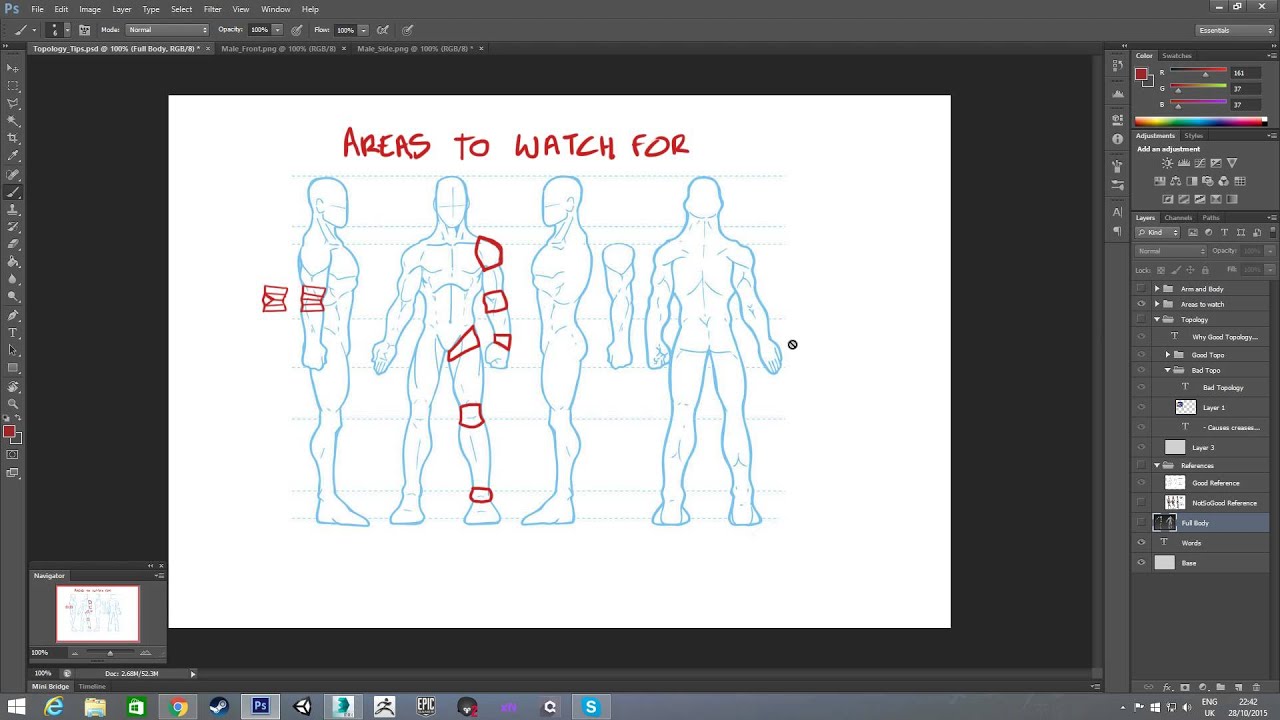Viewport: 1280px width, 720px height.
Task: Add a Brightness/Contrast adjustment
Action: pyautogui.click(x=1167, y=163)
